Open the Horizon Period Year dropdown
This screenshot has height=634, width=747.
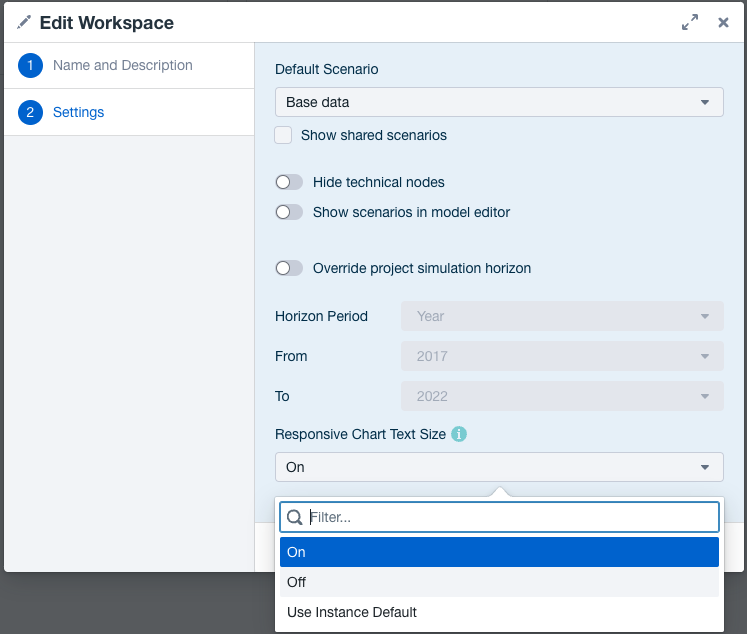click(x=562, y=316)
